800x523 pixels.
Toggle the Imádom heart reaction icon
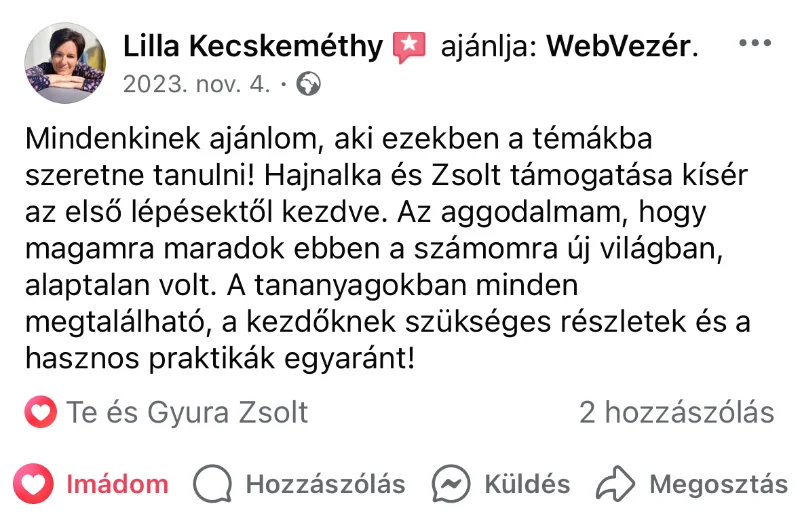pyautogui.click(x=35, y=485)
